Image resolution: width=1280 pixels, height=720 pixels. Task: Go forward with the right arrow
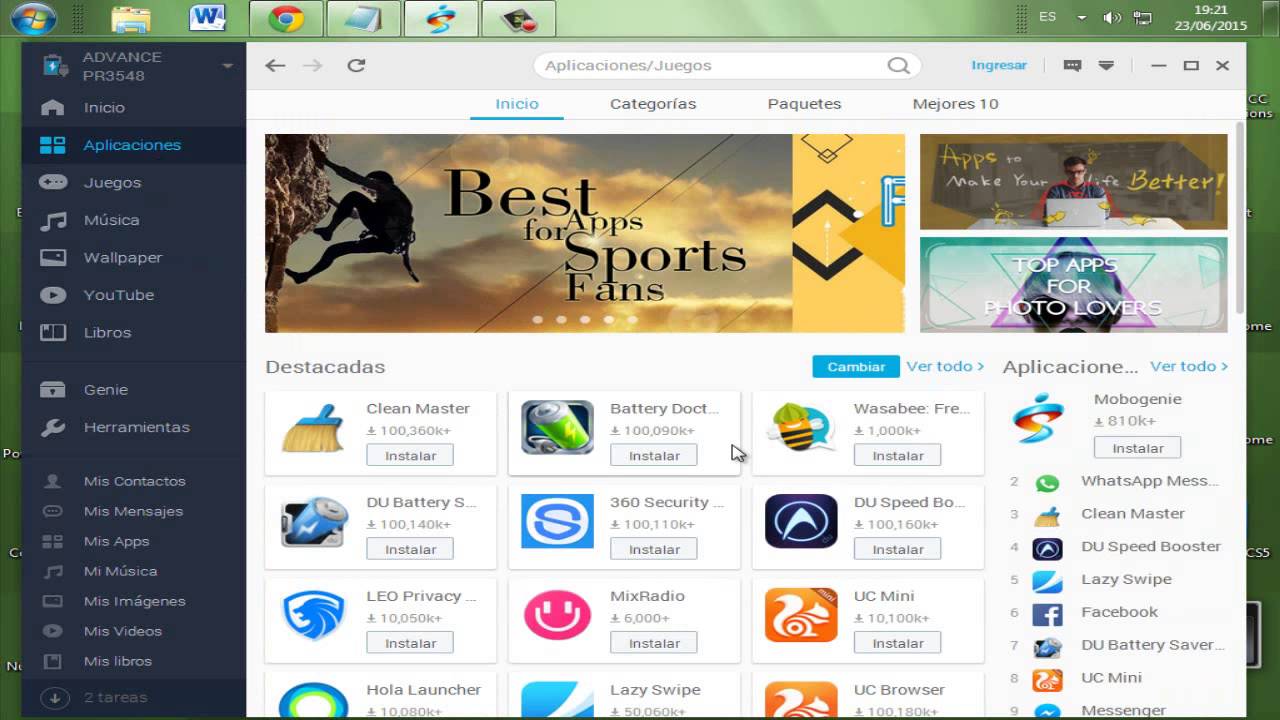(313, 65)
